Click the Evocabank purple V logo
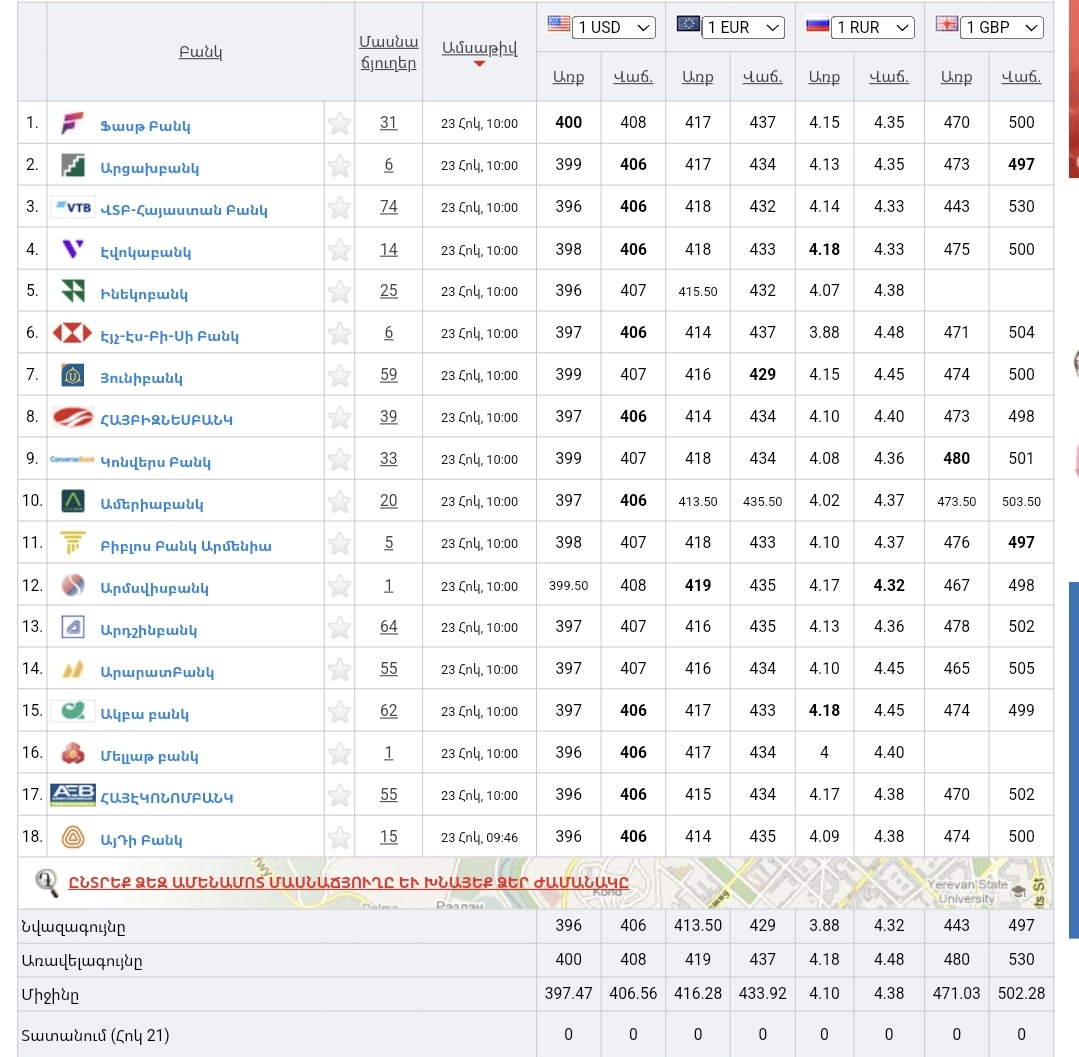Viewport: 1079px width, 1057px height. (72, 249)
